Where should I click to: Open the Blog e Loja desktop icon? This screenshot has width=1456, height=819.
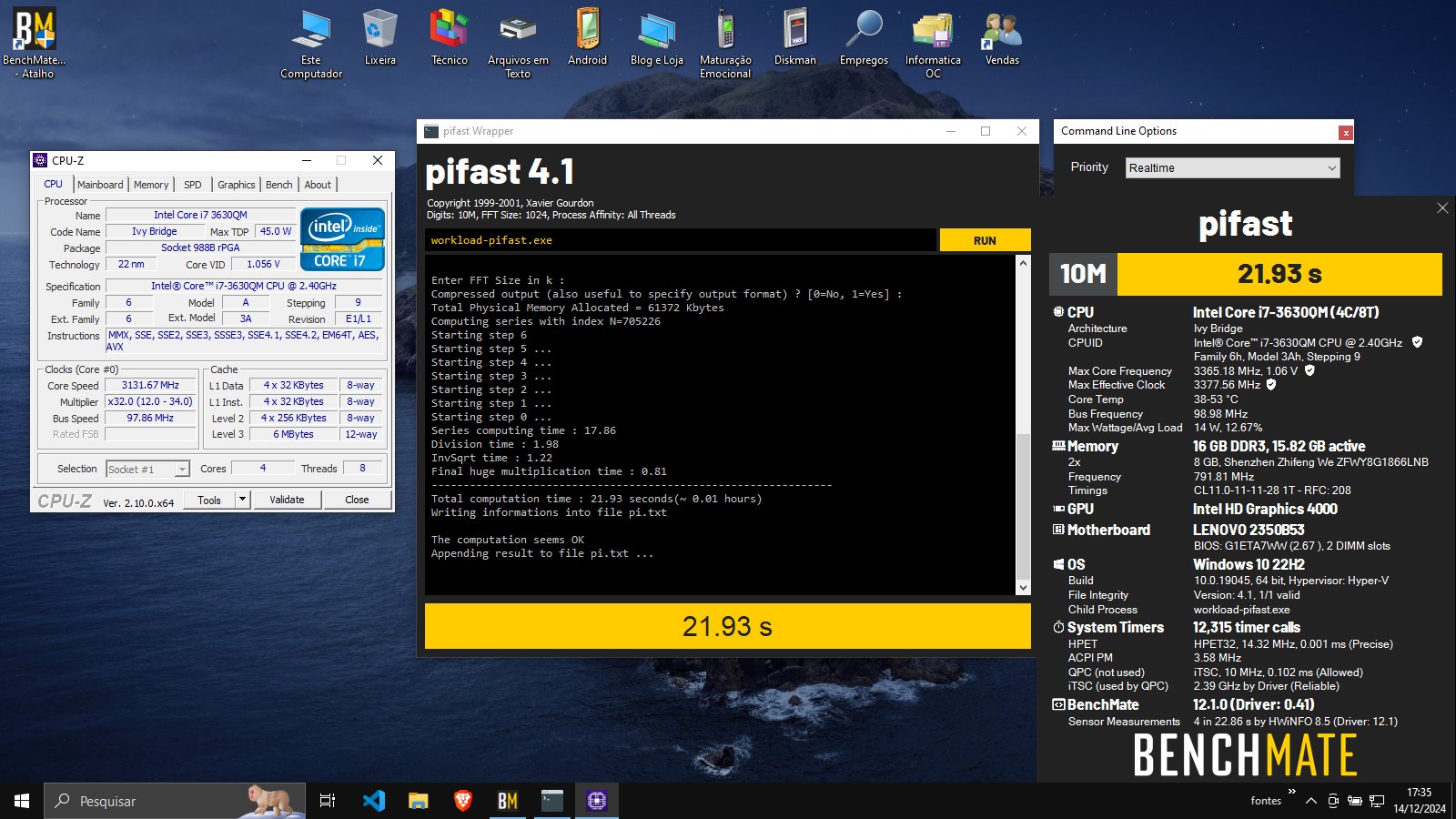[656, 36]
